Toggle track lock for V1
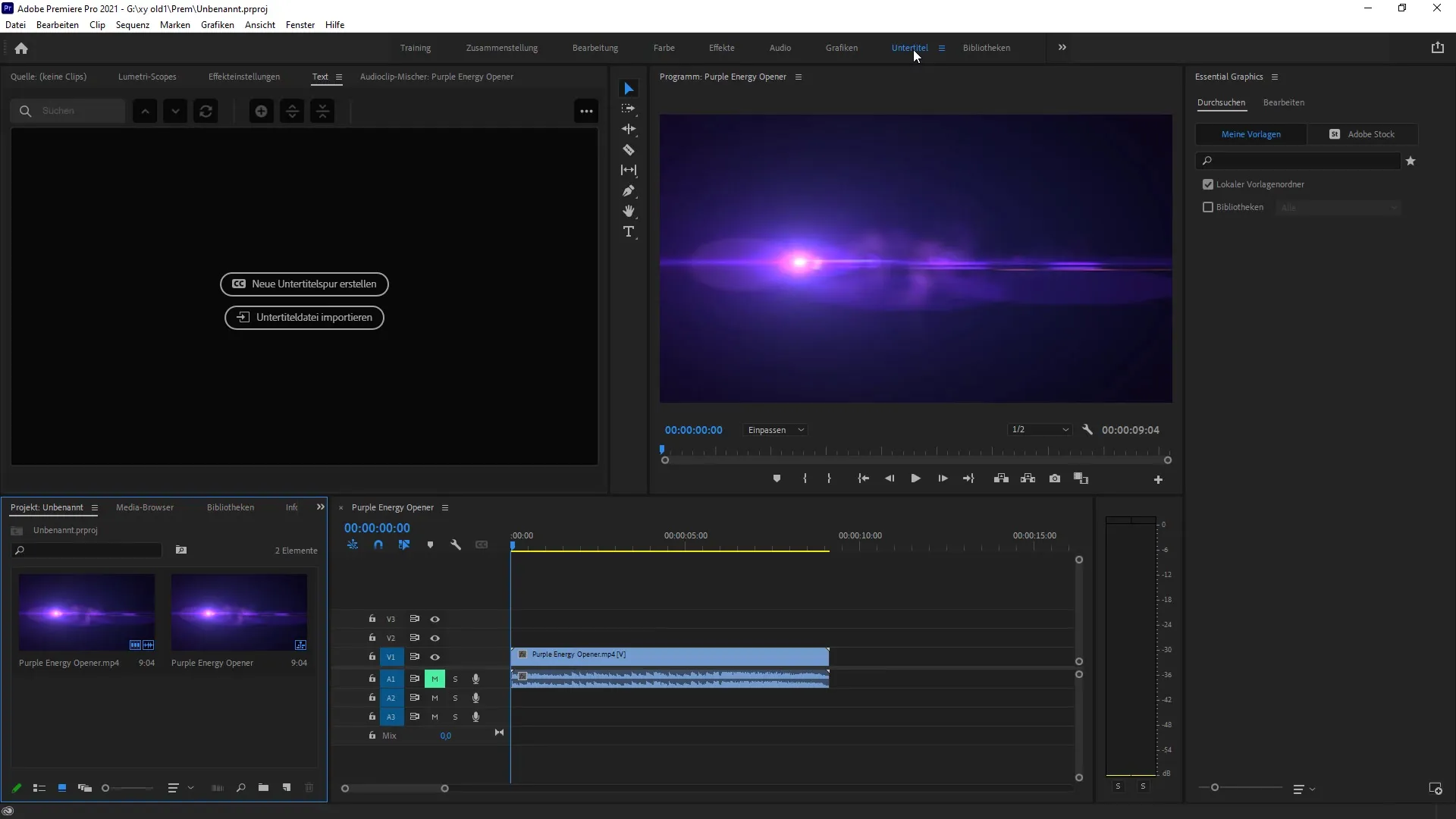Screen dimensions: 1456x819 tap(372, 657)
